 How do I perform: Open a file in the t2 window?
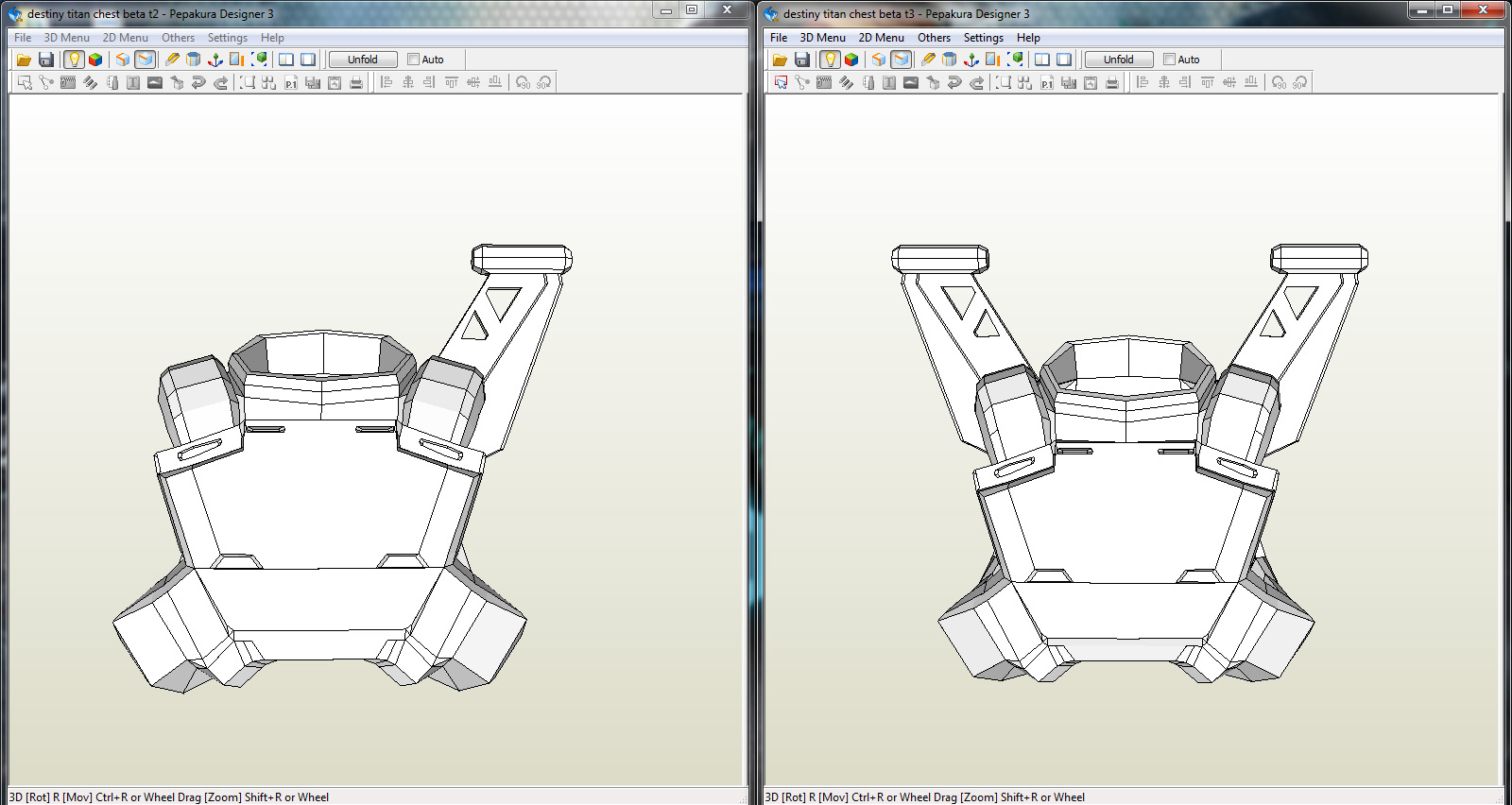coord(24,60)
